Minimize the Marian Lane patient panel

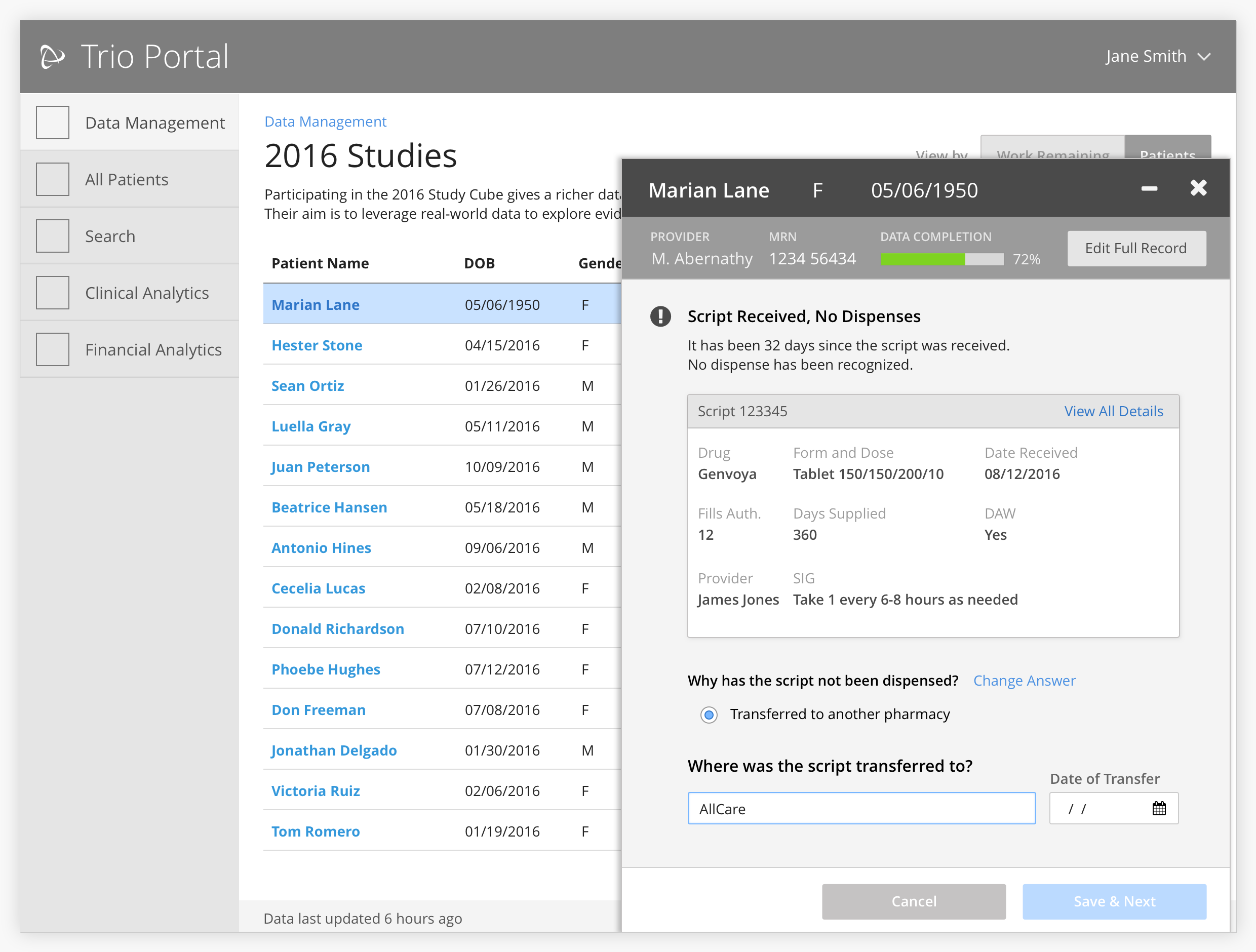click(x=1149, y=188)
